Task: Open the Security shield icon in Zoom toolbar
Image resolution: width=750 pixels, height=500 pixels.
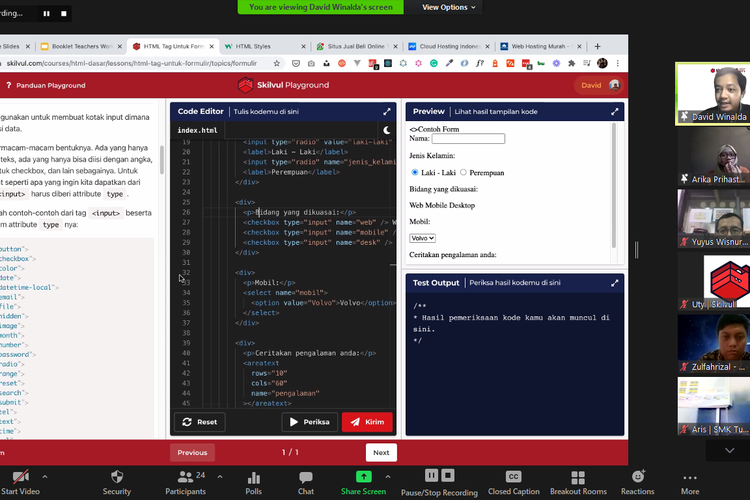Action: pyautogui.click(x=117, y=477)
